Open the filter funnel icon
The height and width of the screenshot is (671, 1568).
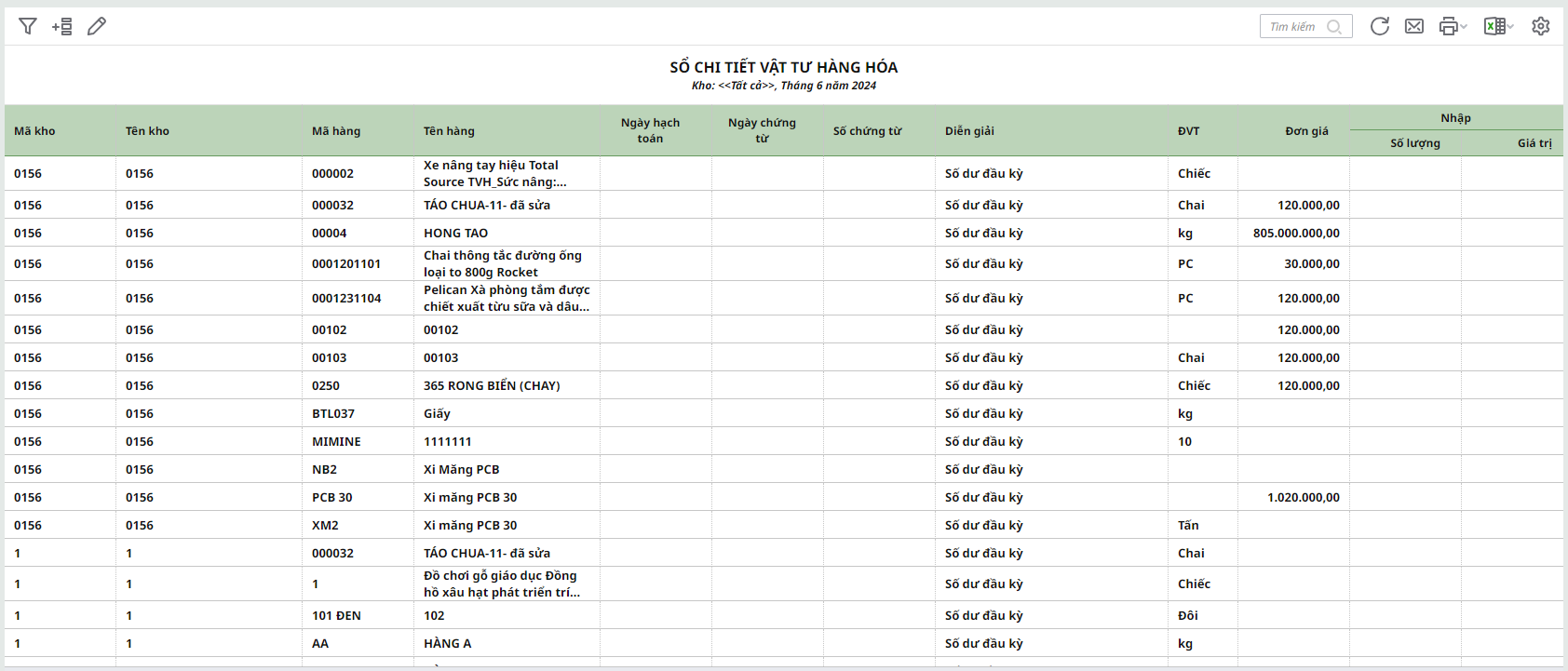[x=28, y=26]
